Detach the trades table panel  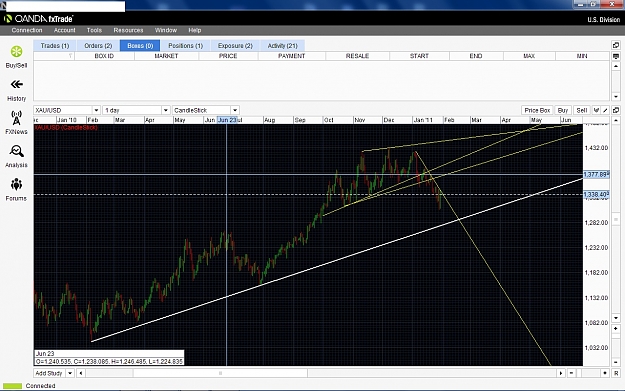point(616,45)
